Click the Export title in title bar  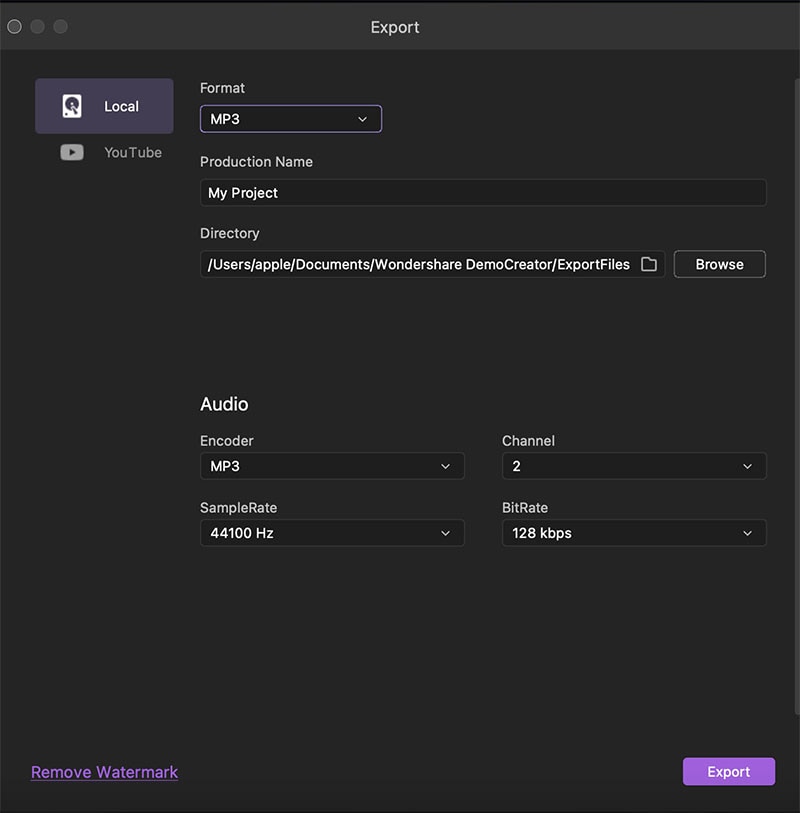(395, 27)
